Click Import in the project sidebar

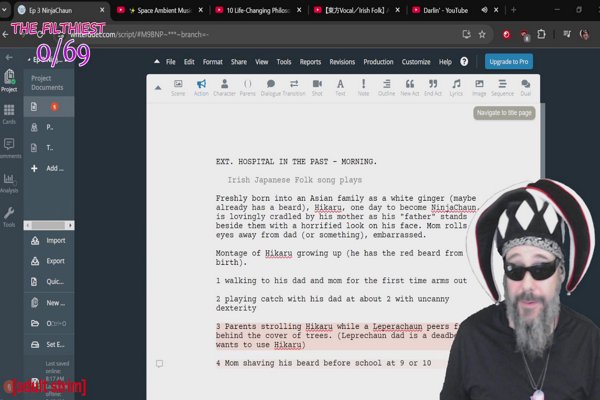pos(49,240)
